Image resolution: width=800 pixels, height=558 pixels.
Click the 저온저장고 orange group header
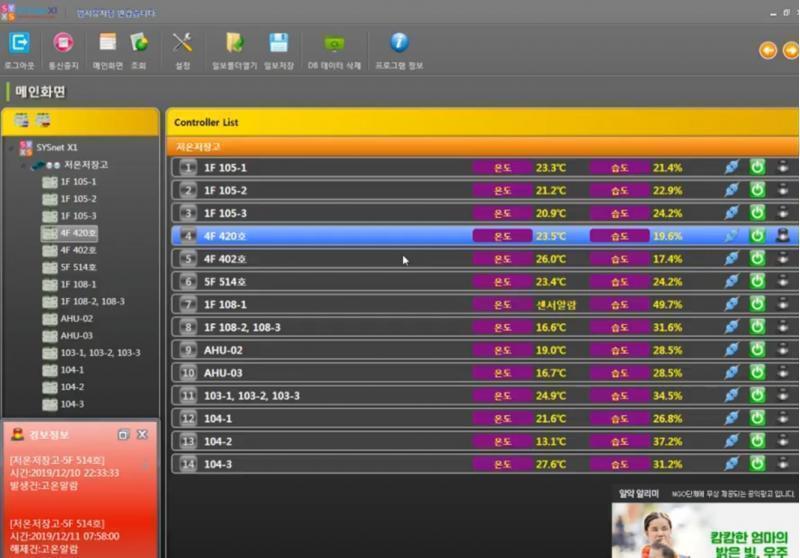[x=483, y=147]
